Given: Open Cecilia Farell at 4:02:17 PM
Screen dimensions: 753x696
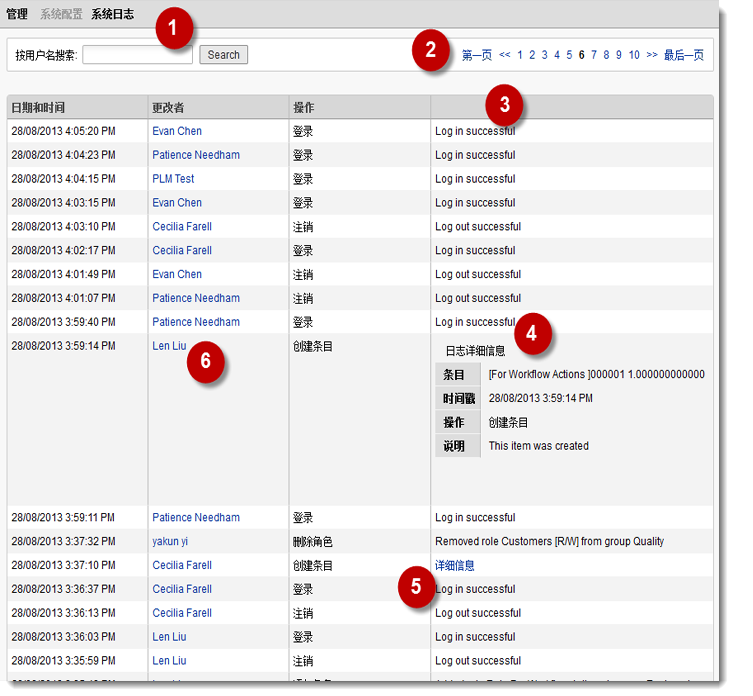Looking at the screenshot, I should click(x=182, y=251).
